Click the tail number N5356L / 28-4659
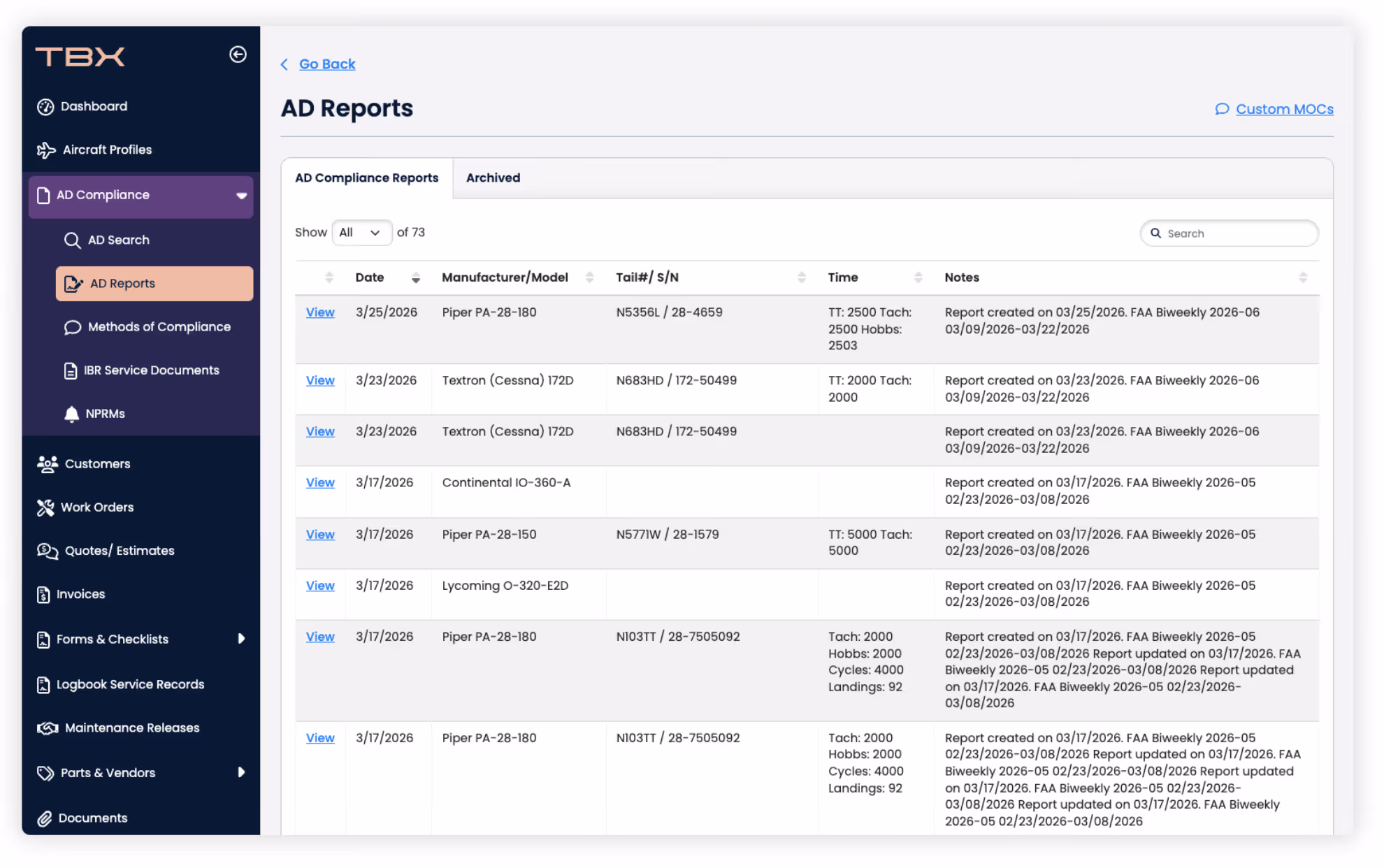The width and height of the screenshot is (1384, 868). [x=669, y=313]
